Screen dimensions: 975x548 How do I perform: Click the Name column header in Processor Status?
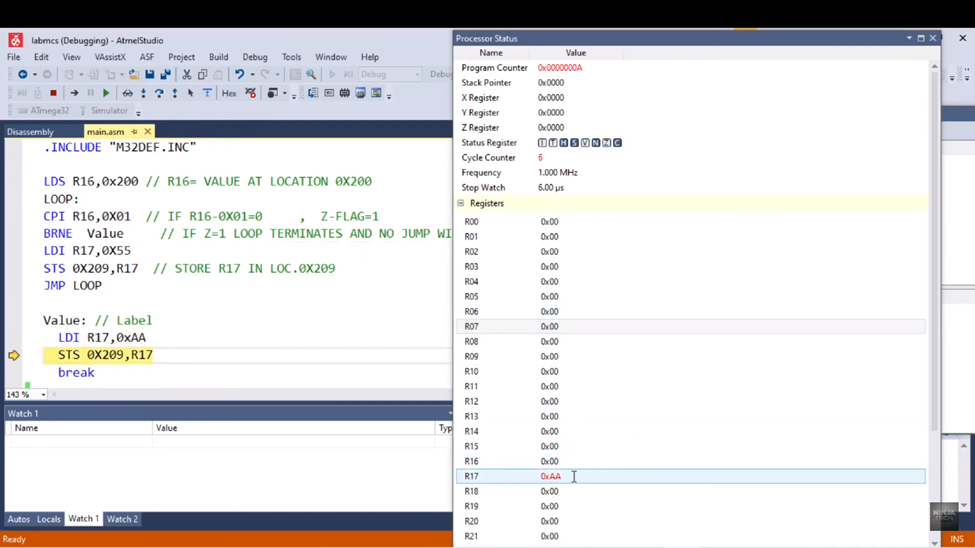(491, 53)
